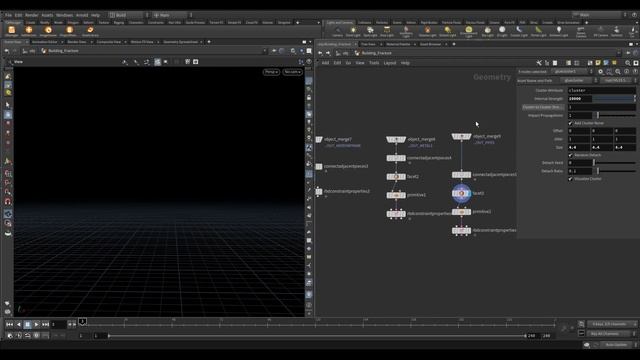The width and height of the screenshot is (640, 360).
Task: Click the primitive1 node icon
Action: coord(396,195)
